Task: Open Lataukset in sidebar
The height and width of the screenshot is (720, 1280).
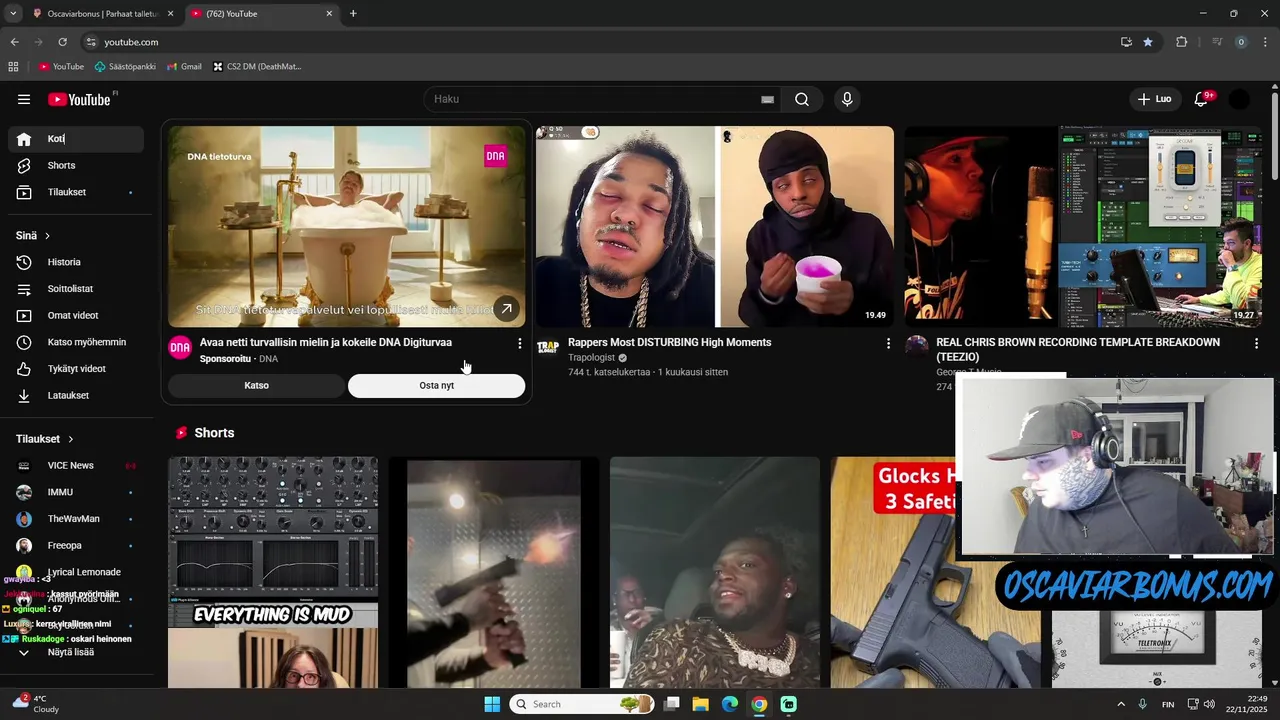Action: tap(76, 395)
